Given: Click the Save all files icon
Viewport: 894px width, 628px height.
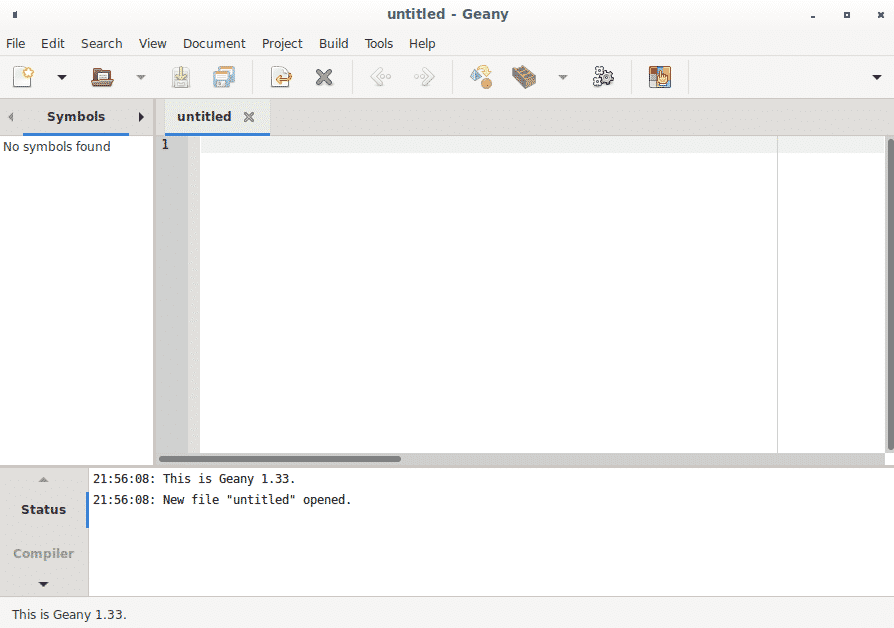Looking at the screenshot, I should point(223,77).
